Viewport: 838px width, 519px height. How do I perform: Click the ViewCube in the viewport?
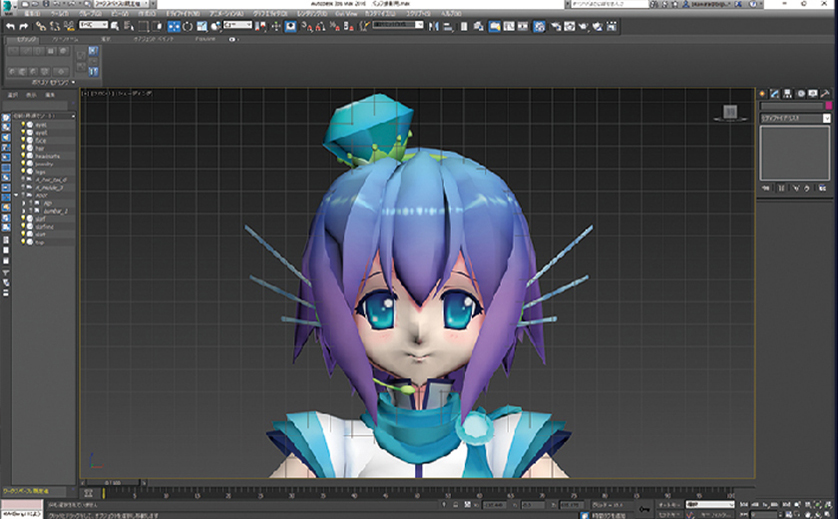click(x=730, y=113)
